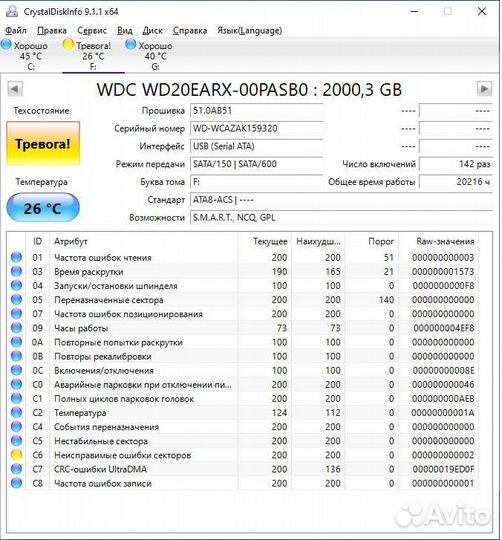Minimize the CrystalDiskInfo window
Screen dimensions: 502x540
pyautogui.click(x=415, y=11)
